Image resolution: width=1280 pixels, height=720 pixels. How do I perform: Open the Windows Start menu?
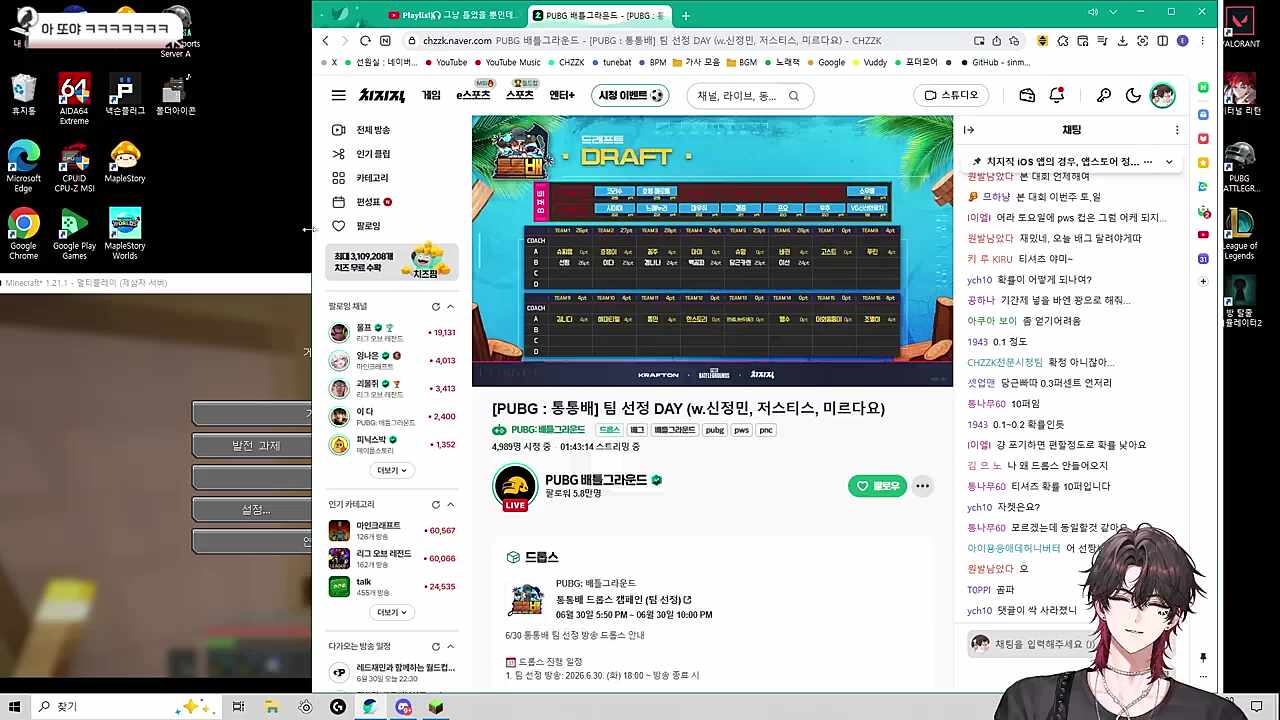(14, 707)
